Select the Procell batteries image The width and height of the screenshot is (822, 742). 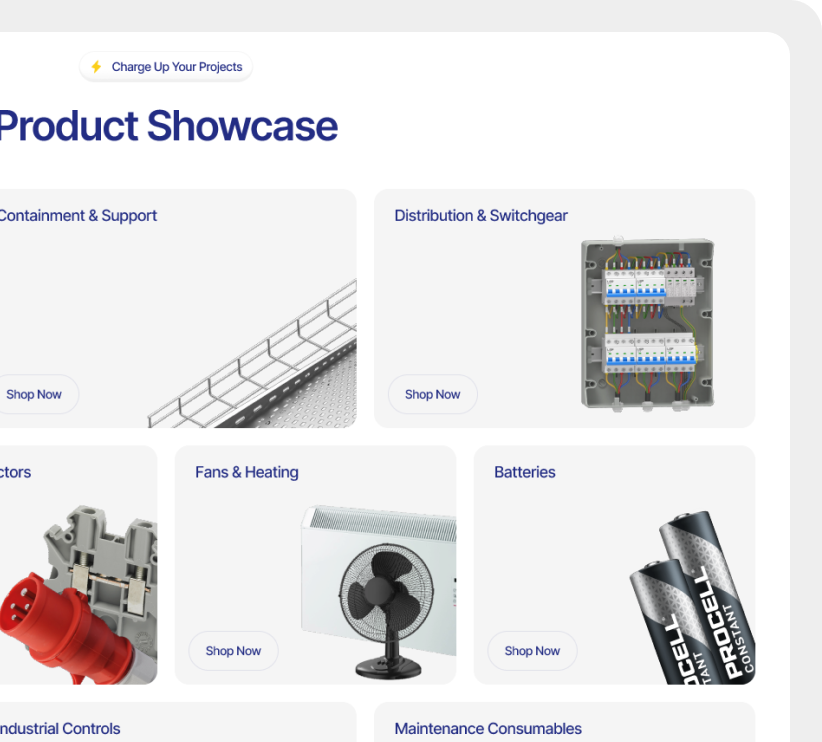pos(692,605)
